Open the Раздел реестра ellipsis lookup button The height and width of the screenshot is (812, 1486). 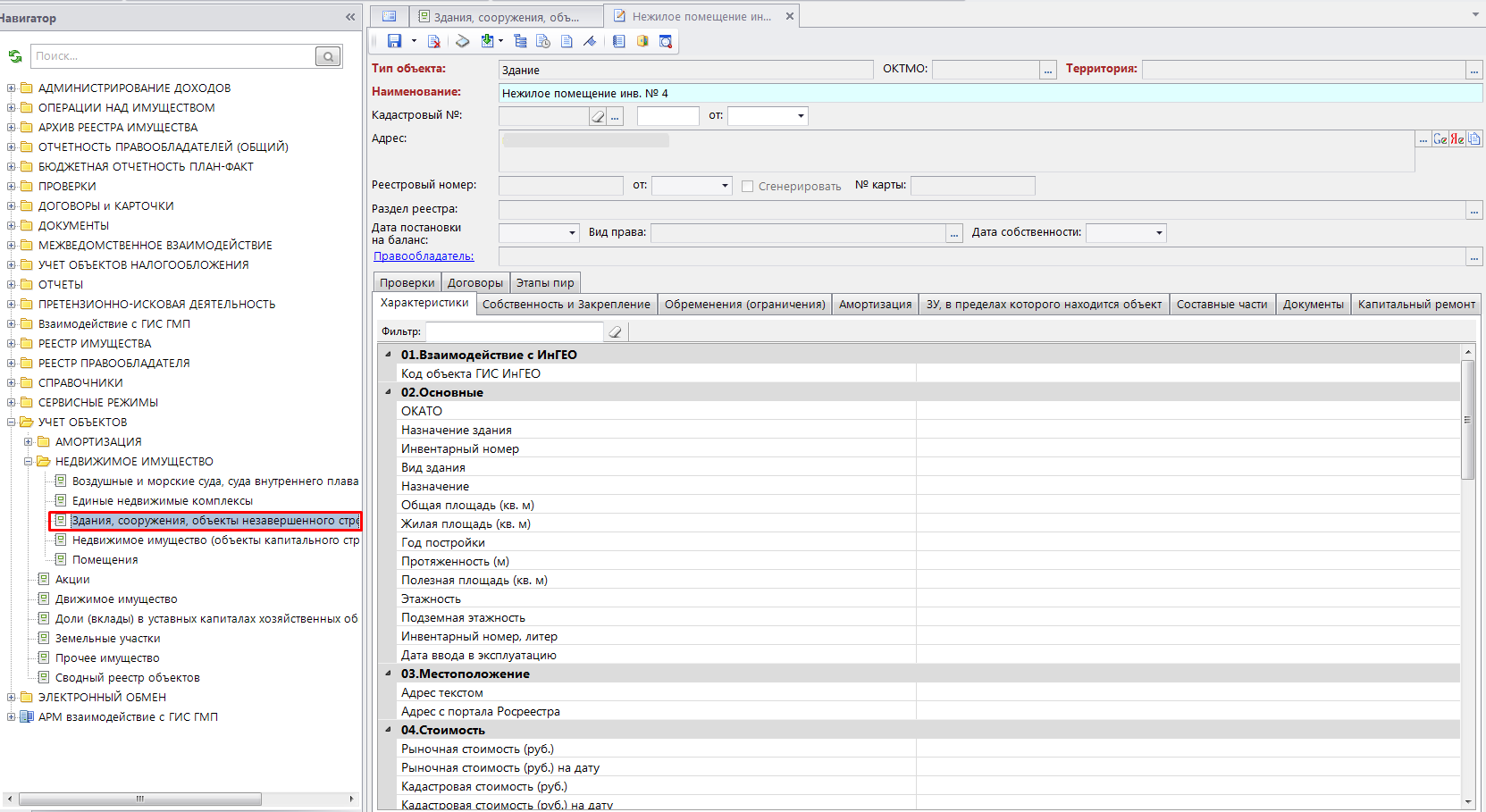1474,210
